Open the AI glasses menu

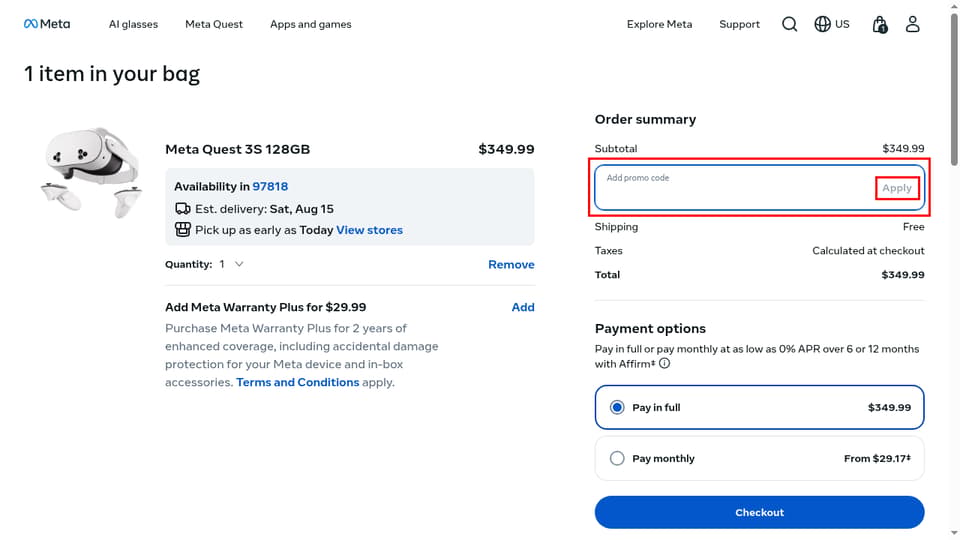133,24
